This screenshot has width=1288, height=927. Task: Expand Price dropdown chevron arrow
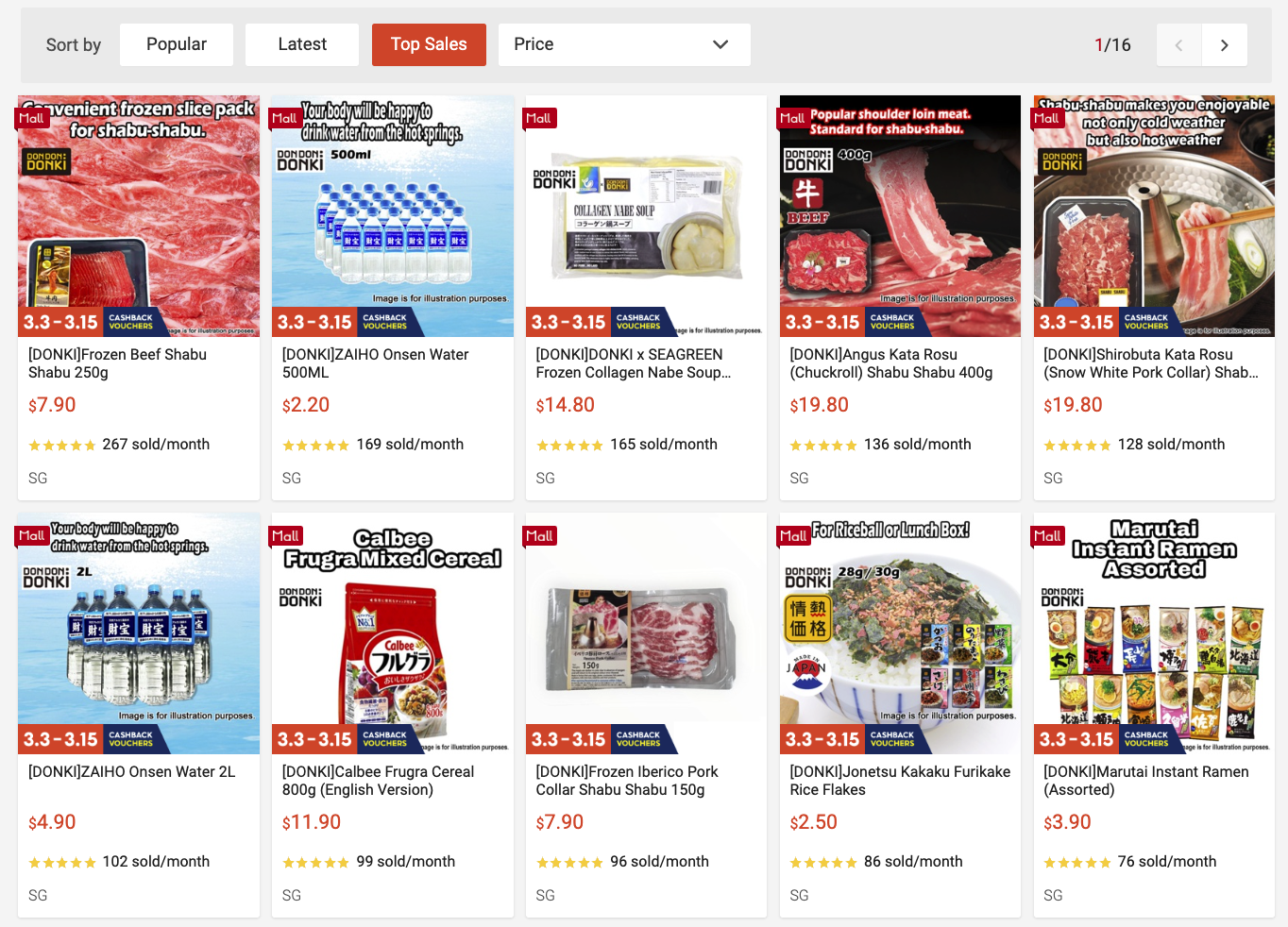point(720,45)
